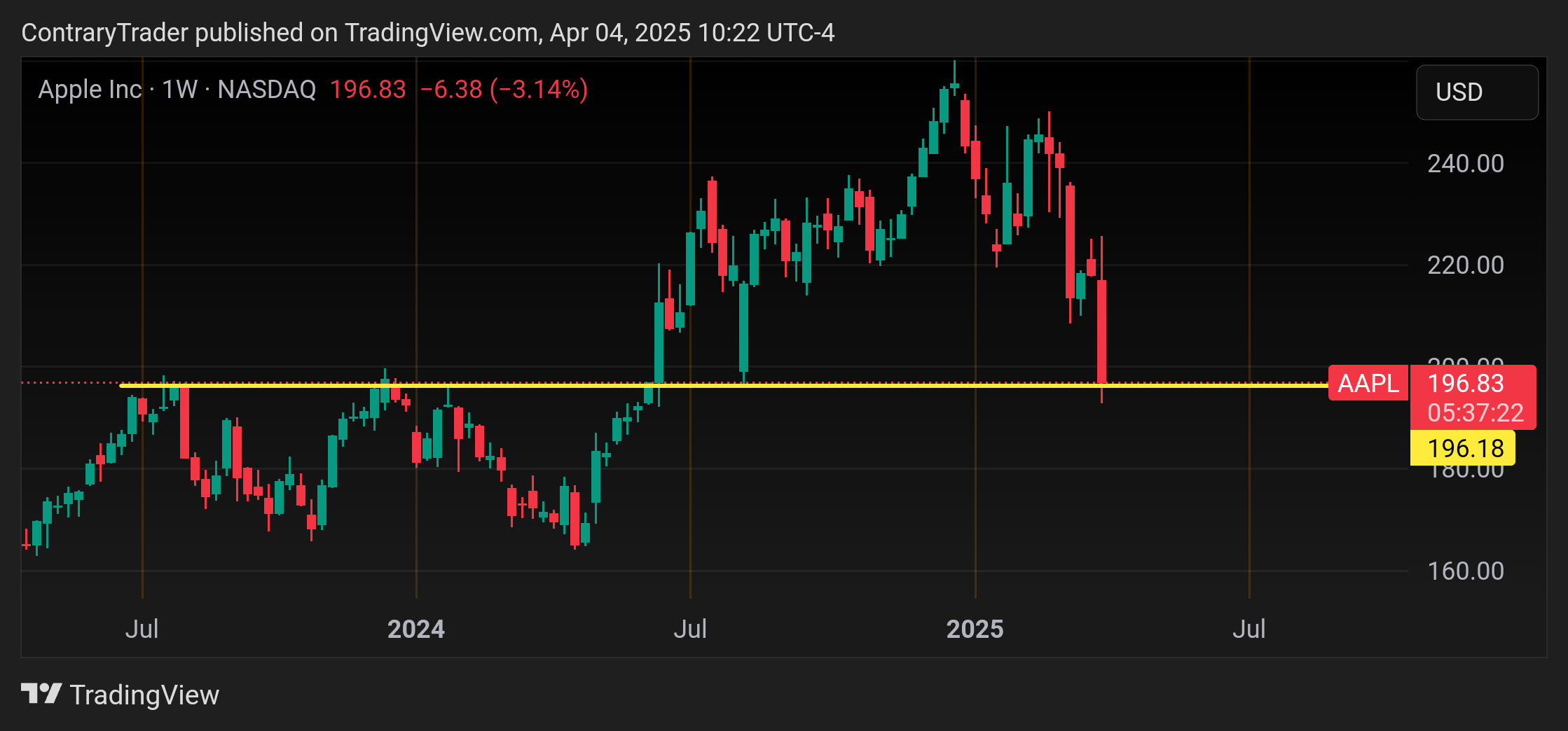
Task: Click the 05:37:22 countdown timer
Action: [1476, 412]
